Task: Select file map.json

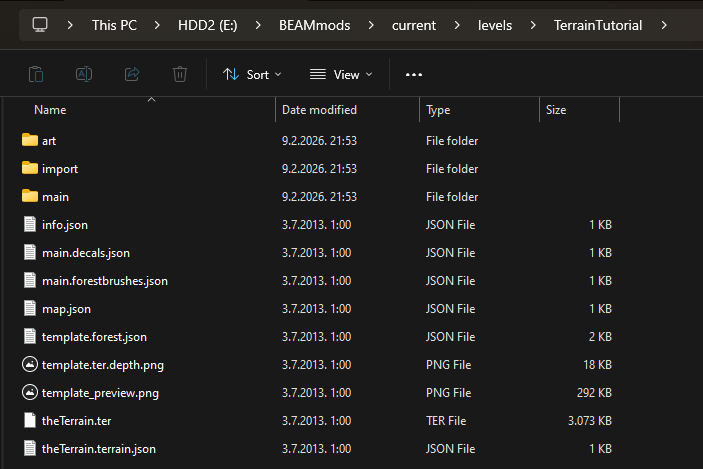Action: click(66, 309)
